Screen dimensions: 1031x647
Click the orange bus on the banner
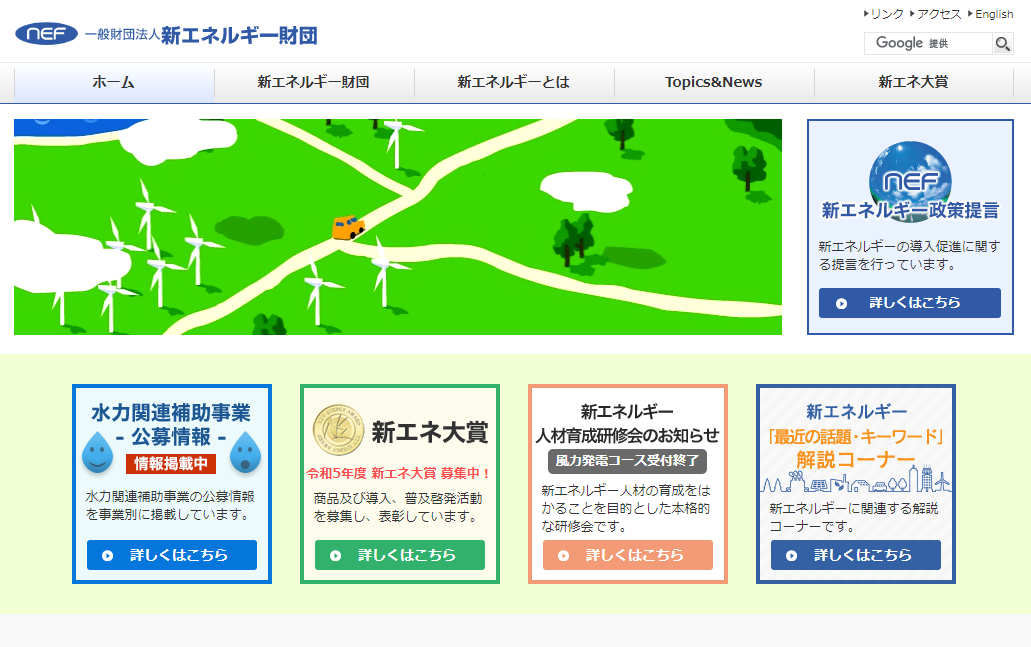[x=348, y=227]
